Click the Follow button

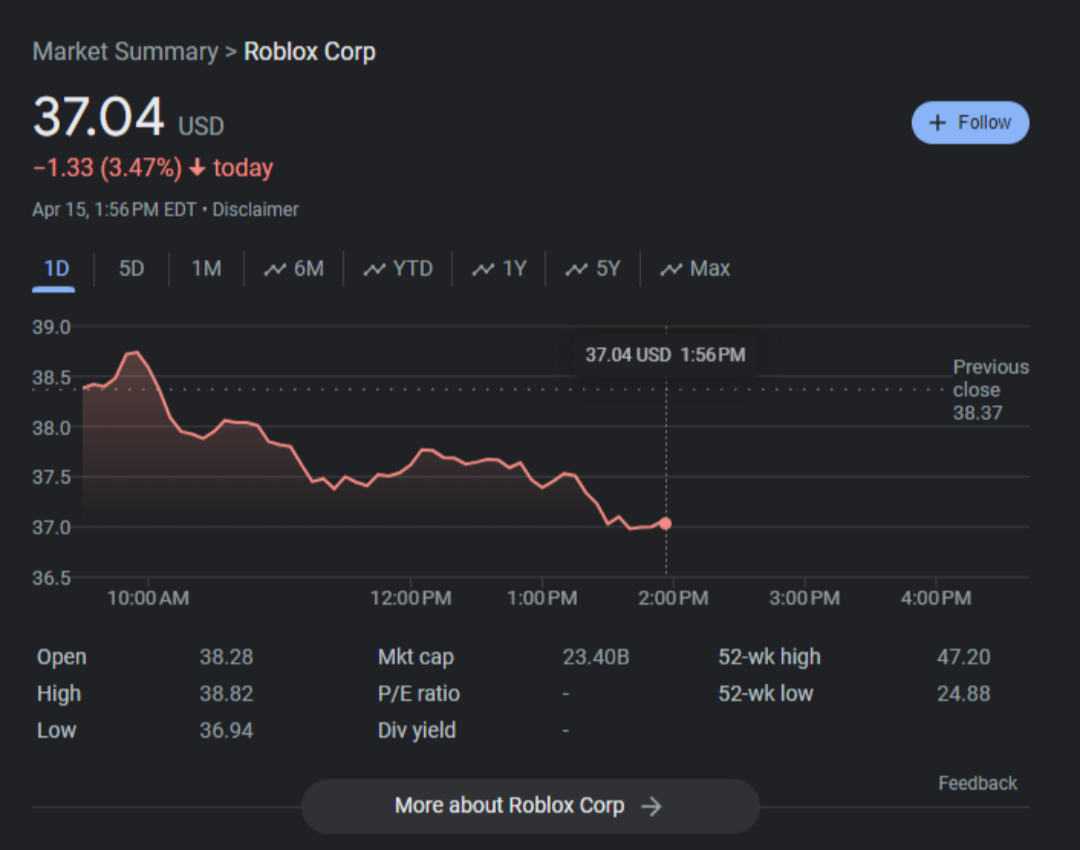tap(970, 123)
